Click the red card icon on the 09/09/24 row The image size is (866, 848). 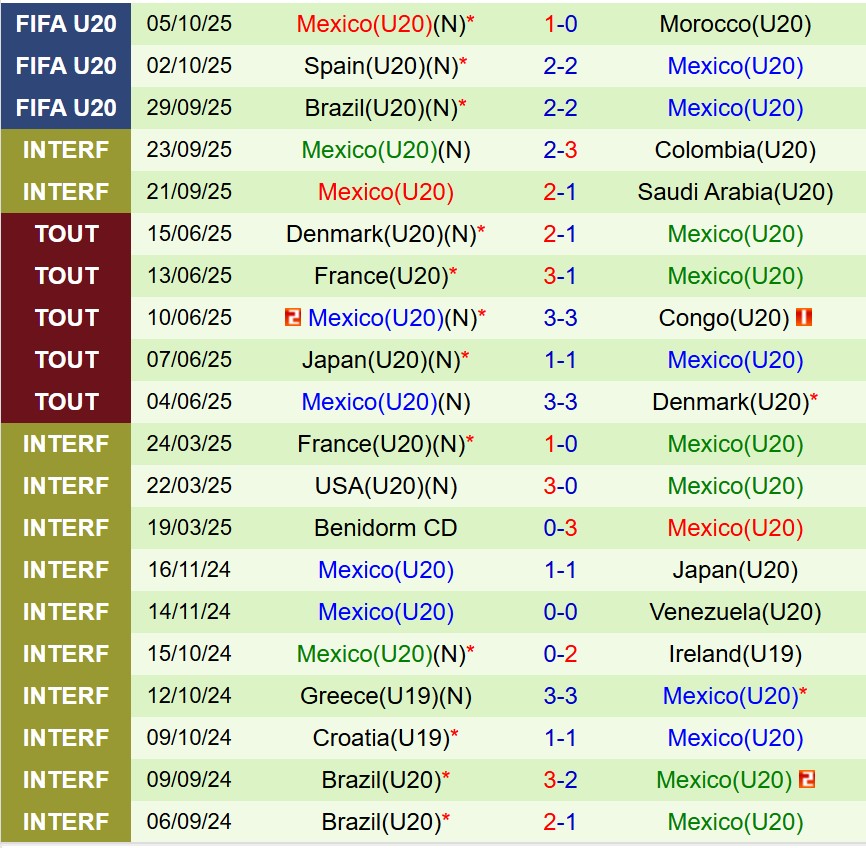pyautogui.click(x=808, y=780)
